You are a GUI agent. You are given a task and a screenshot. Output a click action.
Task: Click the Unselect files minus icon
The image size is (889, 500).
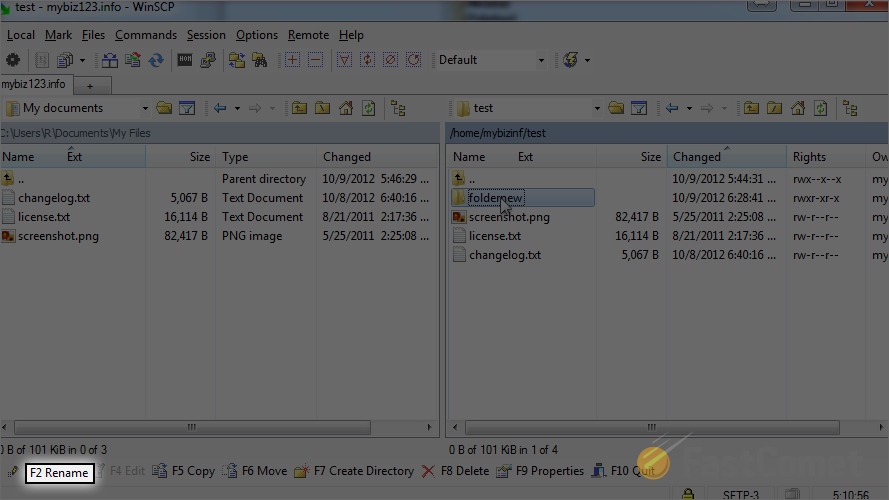316,60
